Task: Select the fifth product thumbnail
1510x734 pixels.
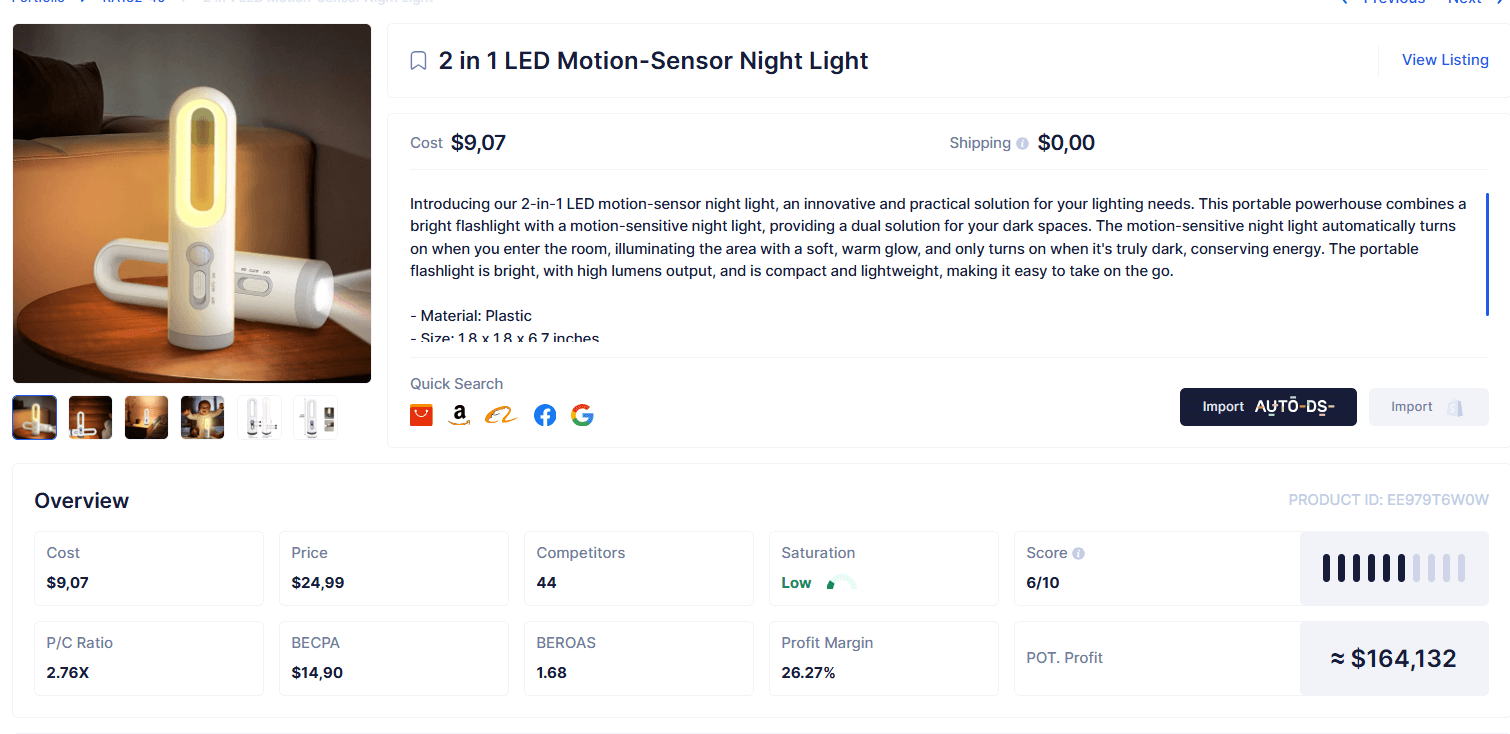Action: 259,417
